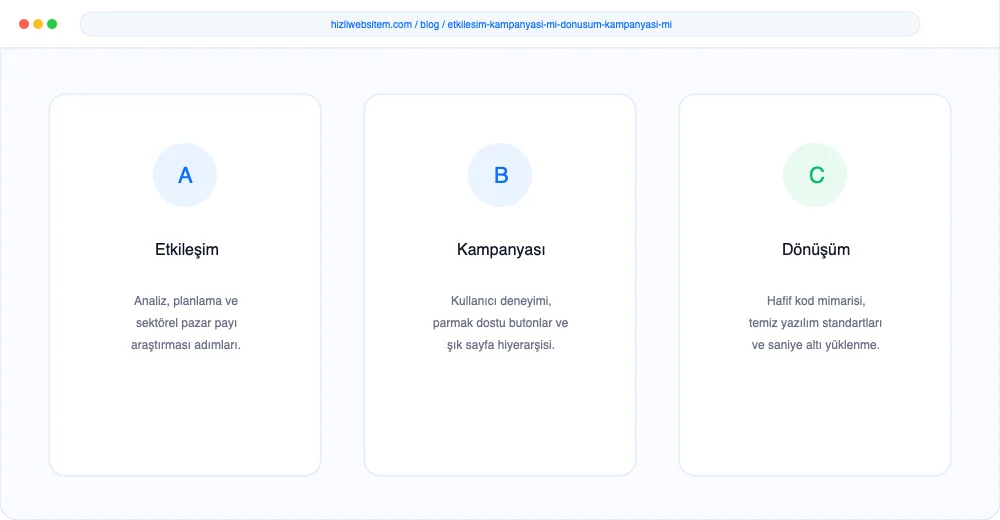1000x520 pixels.
Task: Select the Kampanyası card heading
Action: 501,249
